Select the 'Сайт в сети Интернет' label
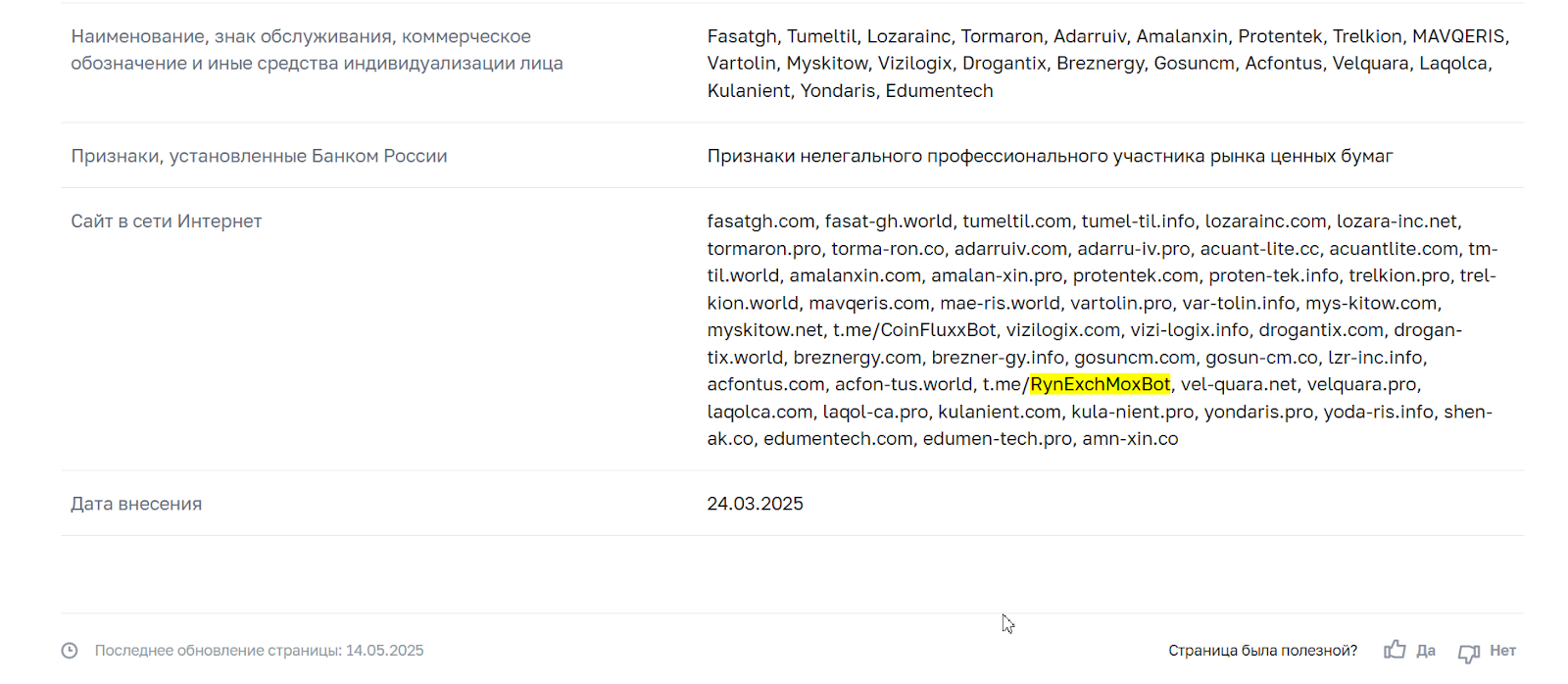This screenshot has height=684, width=1568. 167,221
